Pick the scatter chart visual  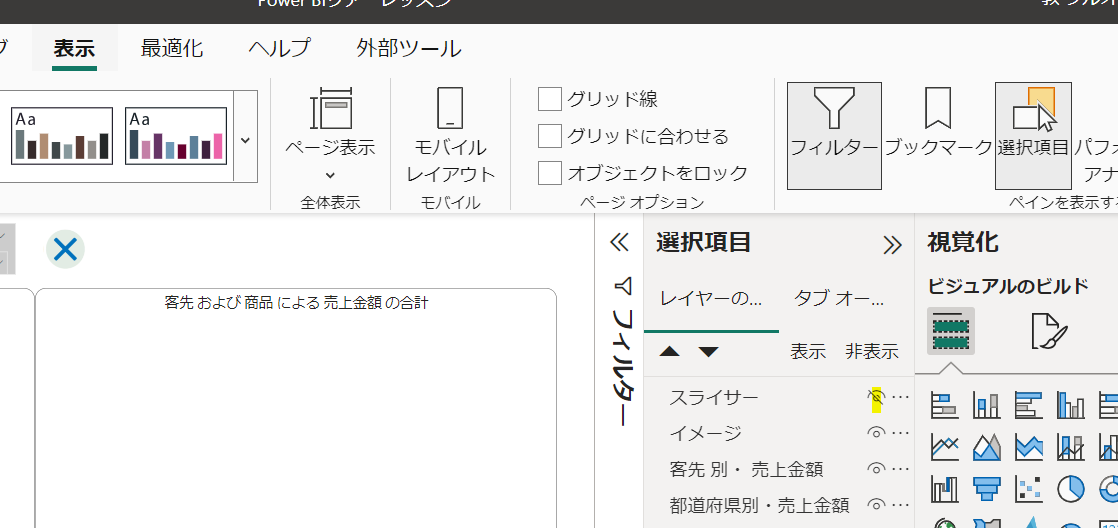point(1029,488)
